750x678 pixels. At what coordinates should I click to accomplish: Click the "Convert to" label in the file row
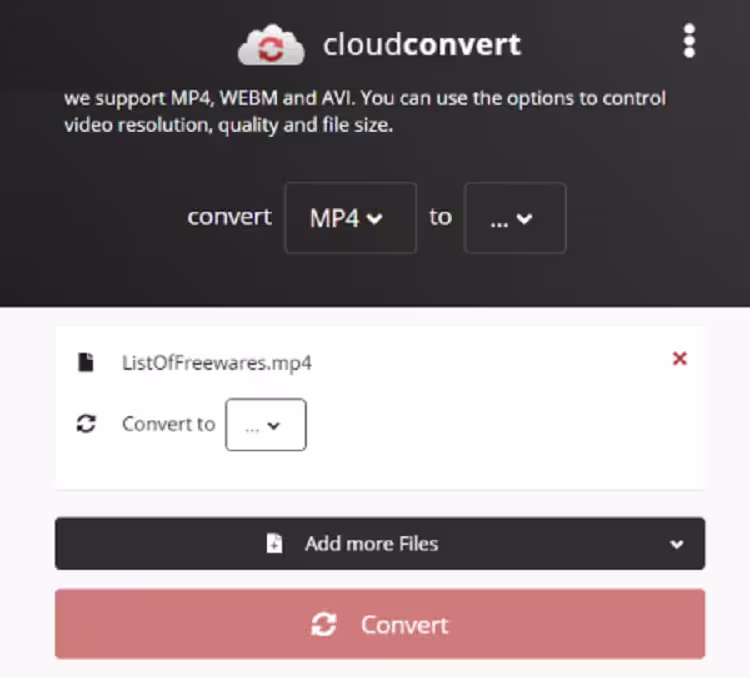(x=169, y=424)
